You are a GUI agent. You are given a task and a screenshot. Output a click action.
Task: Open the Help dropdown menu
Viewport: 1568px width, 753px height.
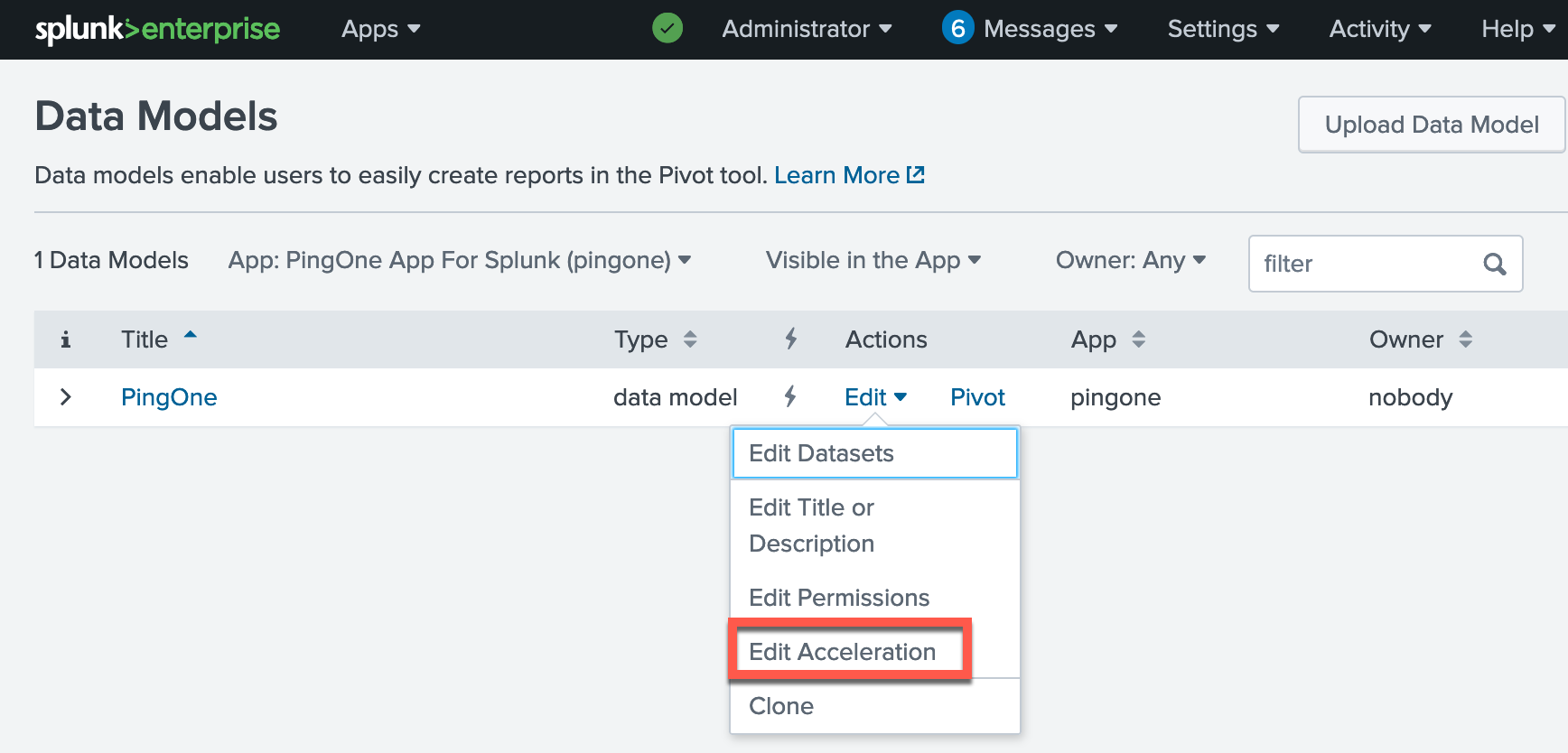[1518, 29]
